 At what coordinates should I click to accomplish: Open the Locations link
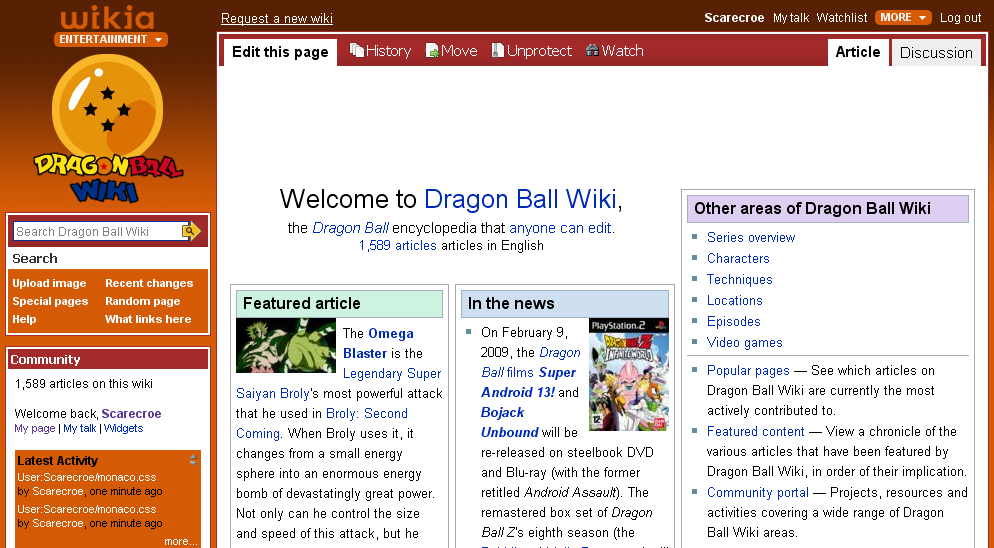734,300
